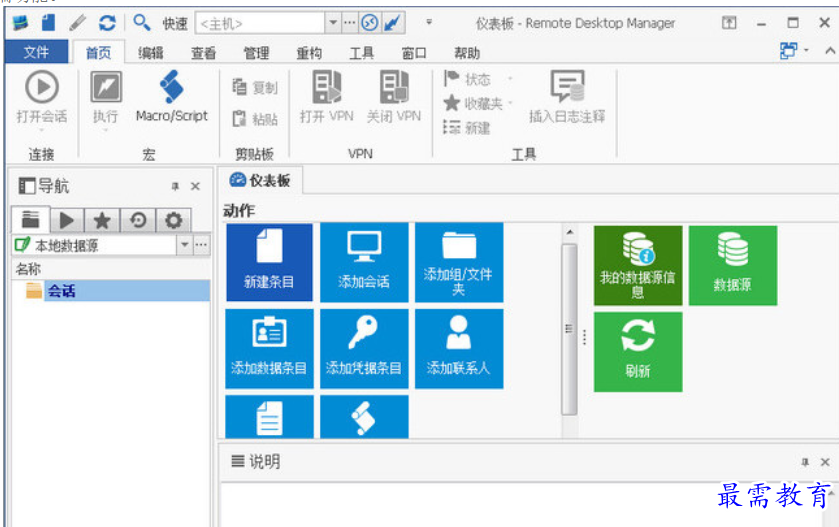The height and width of the screenshot is (527, 839).
Task: Click the 执行 ribbon button
Action: tap(105, 99)
